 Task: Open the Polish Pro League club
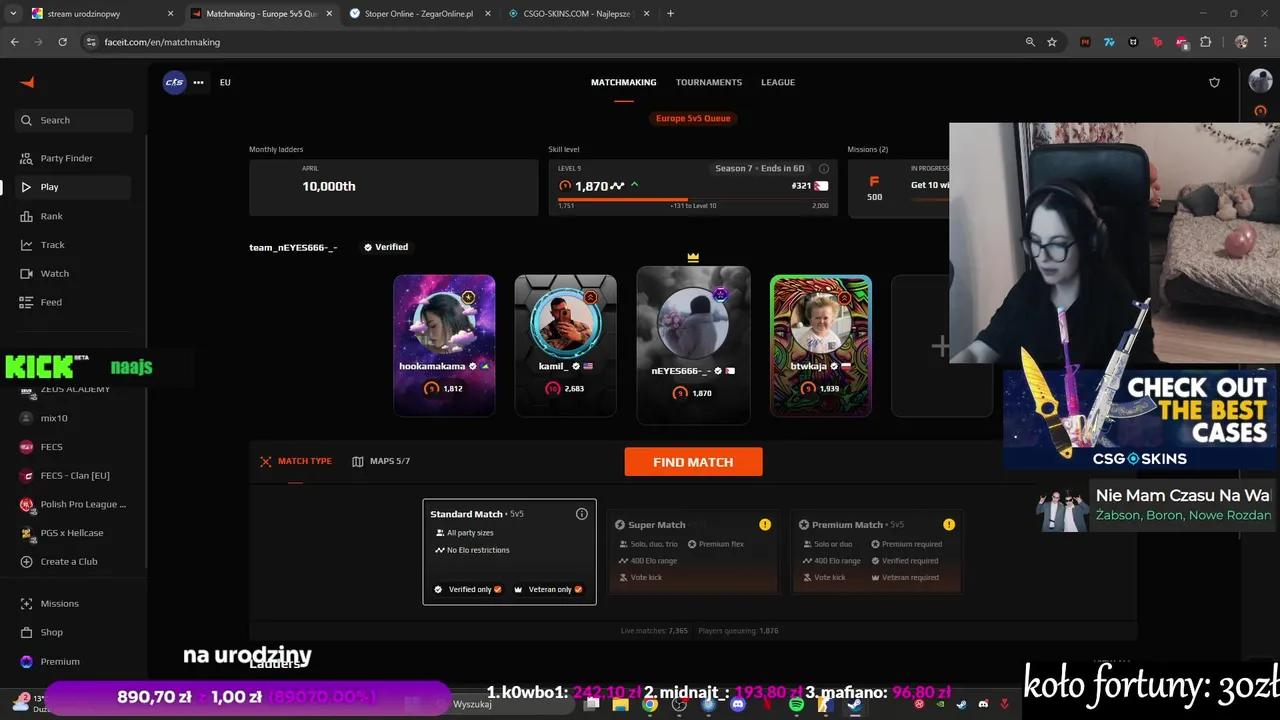click(75, 504)
